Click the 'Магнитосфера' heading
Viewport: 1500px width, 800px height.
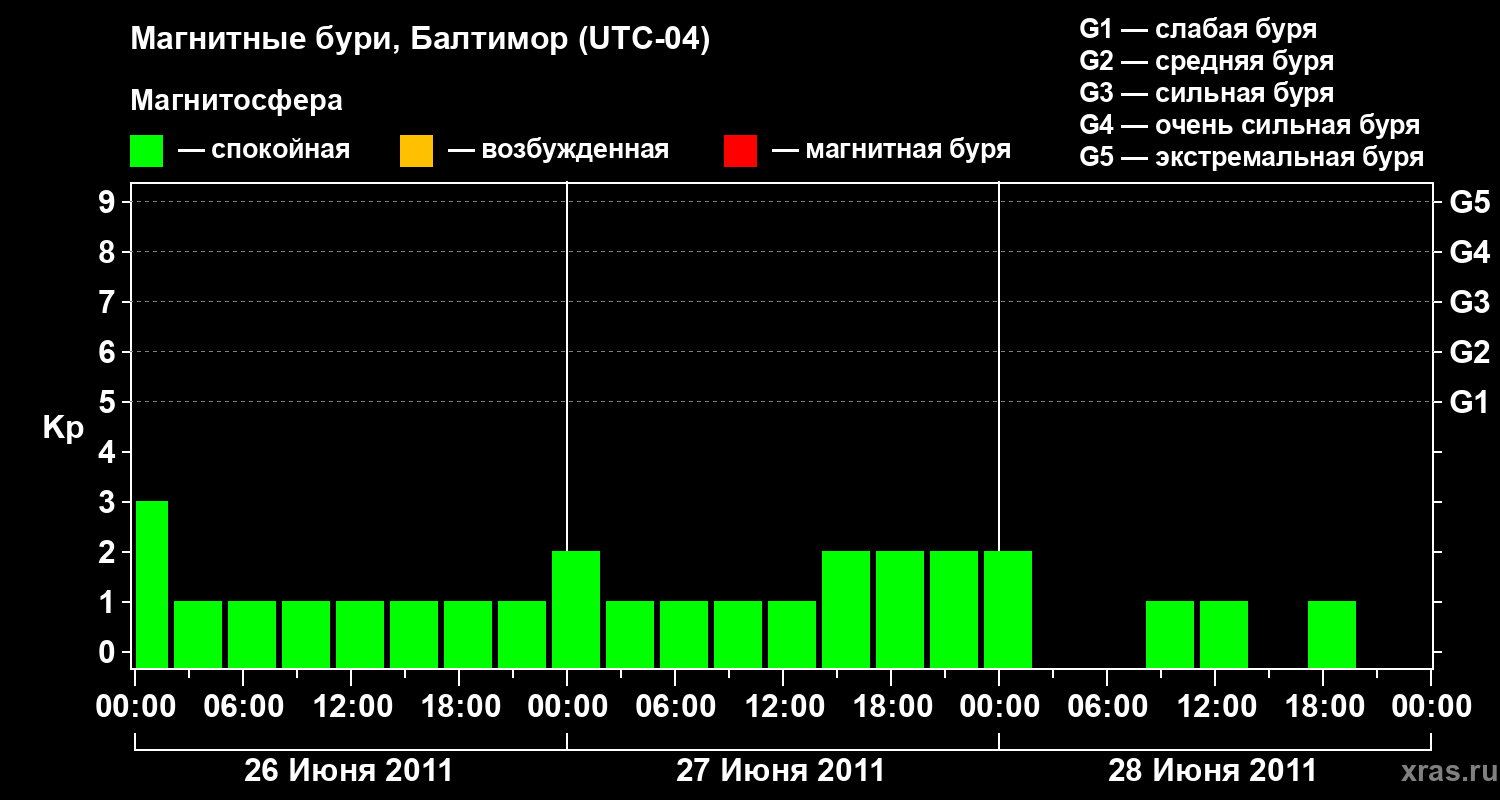click(x=237, y=101)
